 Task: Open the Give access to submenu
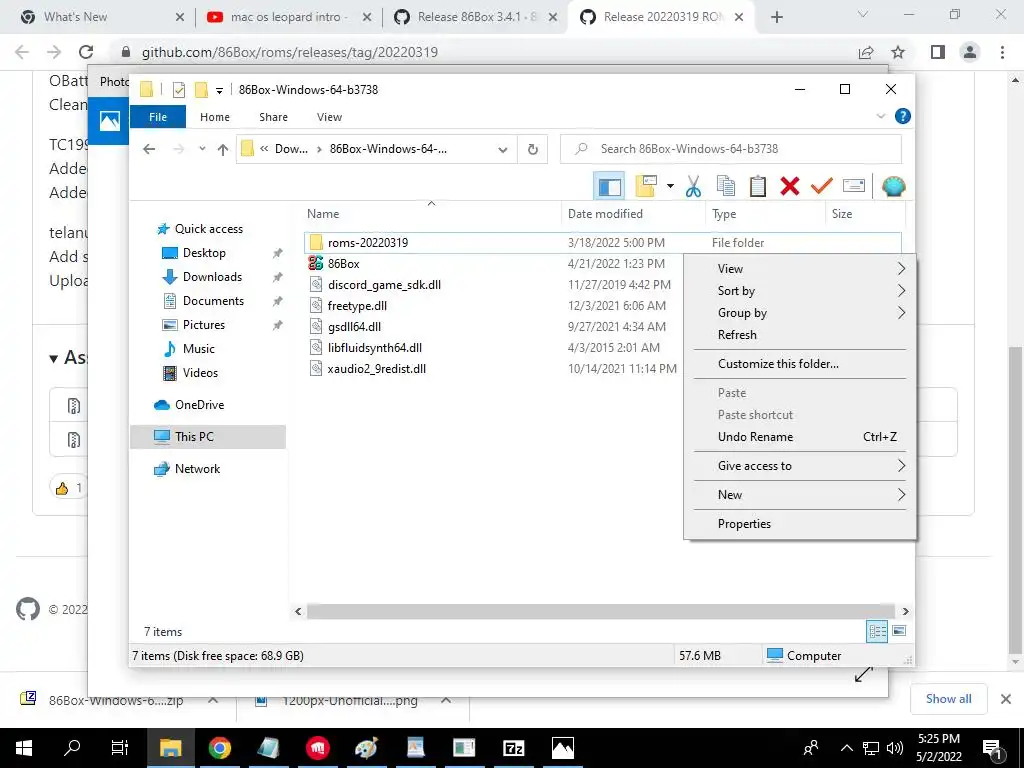click(x=800, y=466)
